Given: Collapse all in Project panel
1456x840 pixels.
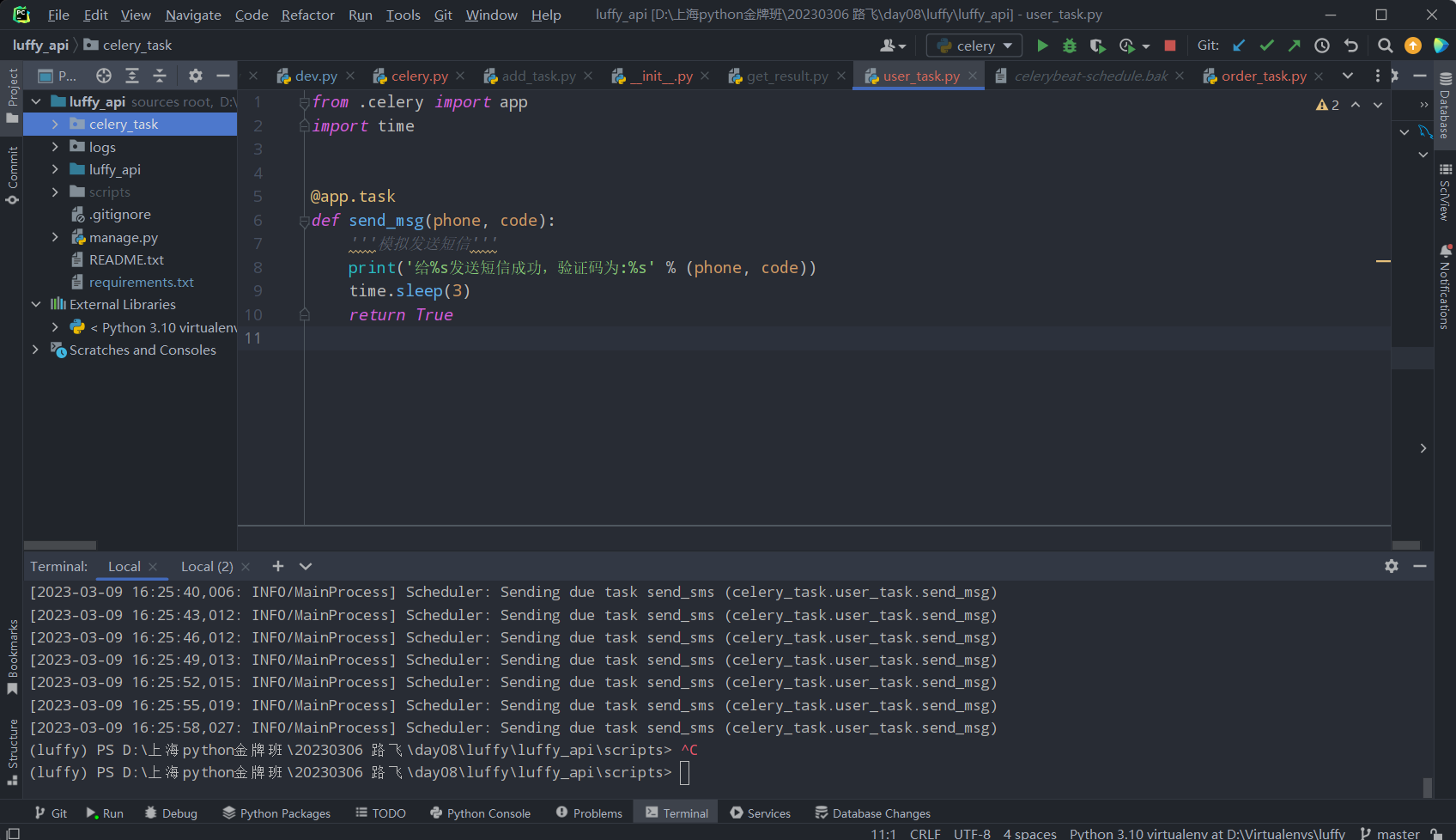Looking at the screenshot, I should point(160,76).
